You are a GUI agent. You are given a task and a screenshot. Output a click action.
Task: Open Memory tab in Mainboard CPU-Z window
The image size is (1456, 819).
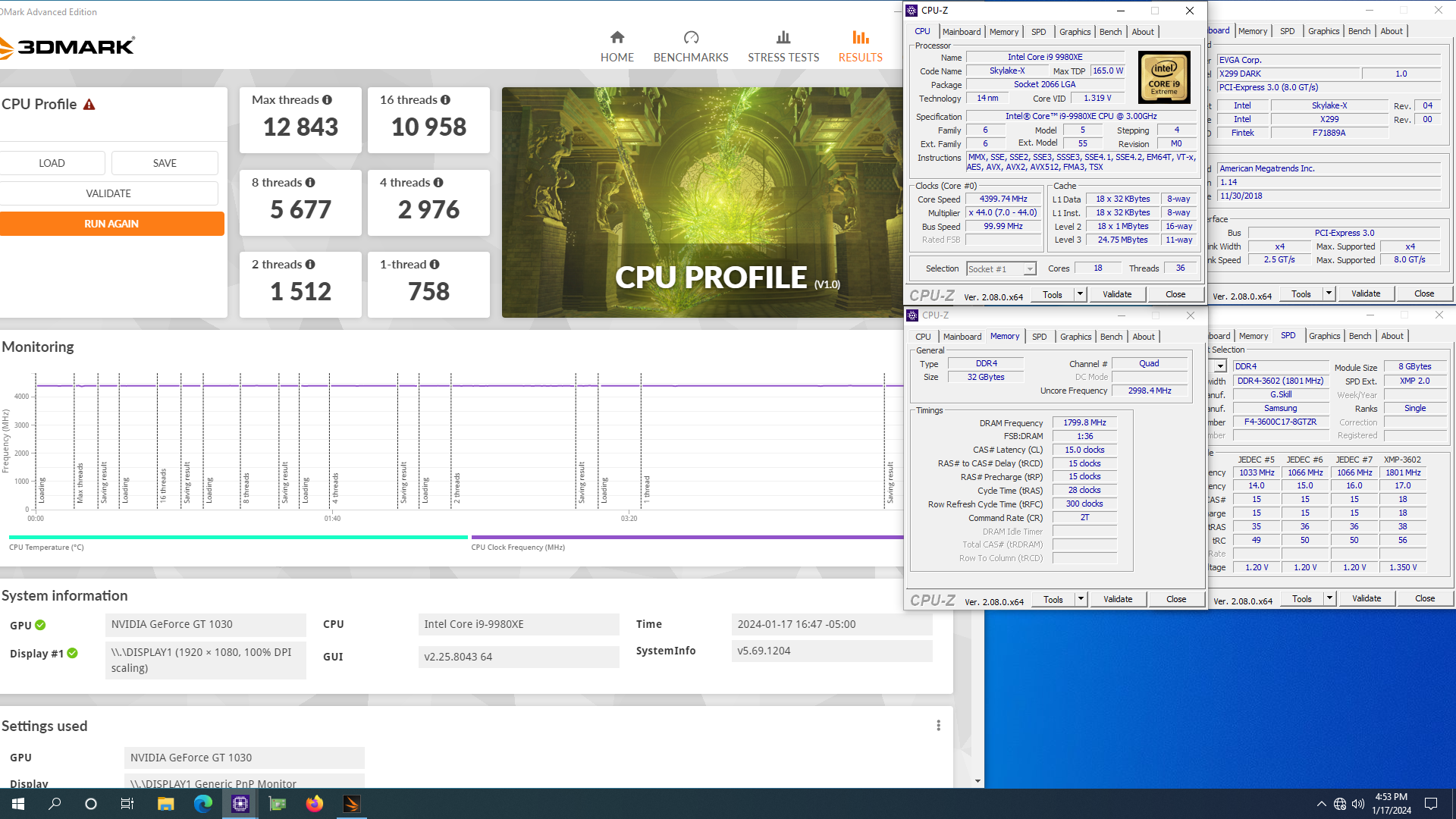point(1252,31)
